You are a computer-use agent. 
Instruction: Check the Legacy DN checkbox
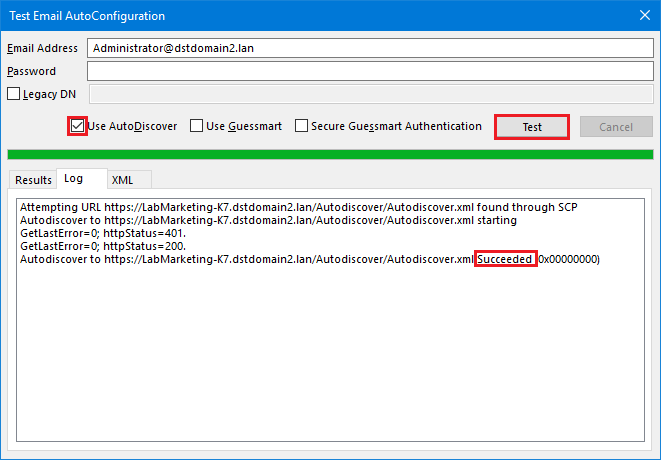(x=13, y=94)
